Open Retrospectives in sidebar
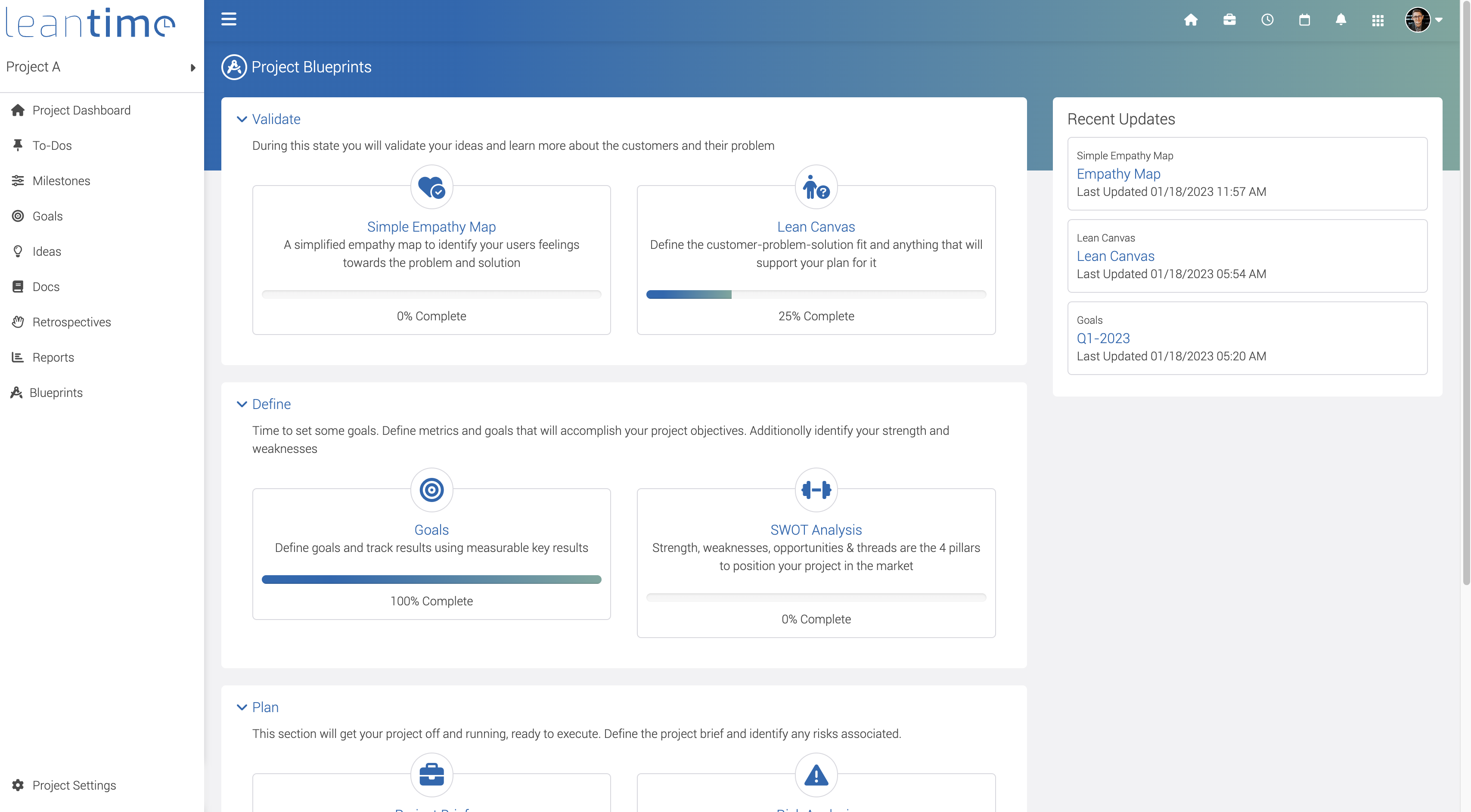The width and height of the screenshot is (1471, 812). tap(71, 322)
